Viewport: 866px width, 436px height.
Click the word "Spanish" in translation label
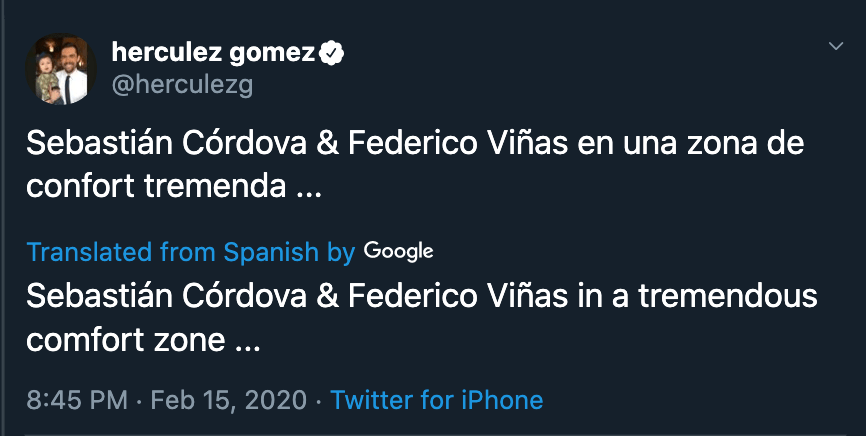click(271, 252)
